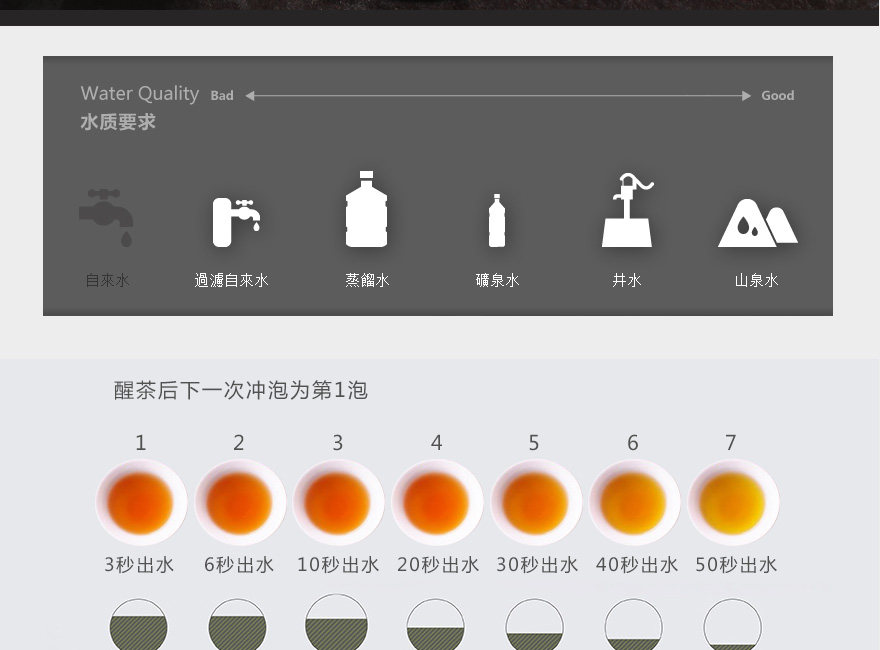The width and height of the screenshot is (880, 650).
Task: Click the 'Good' label
Action: tap(777, 96)
